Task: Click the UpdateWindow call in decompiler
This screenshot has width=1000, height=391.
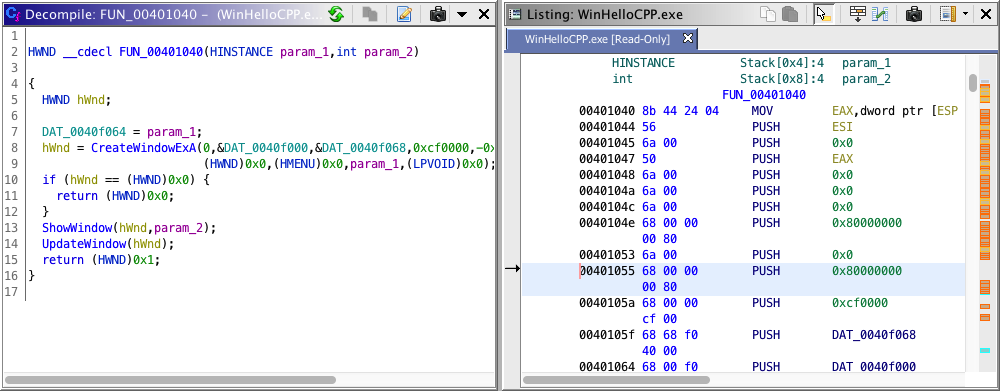Action: pyautogui.click(x=84, y=244)
